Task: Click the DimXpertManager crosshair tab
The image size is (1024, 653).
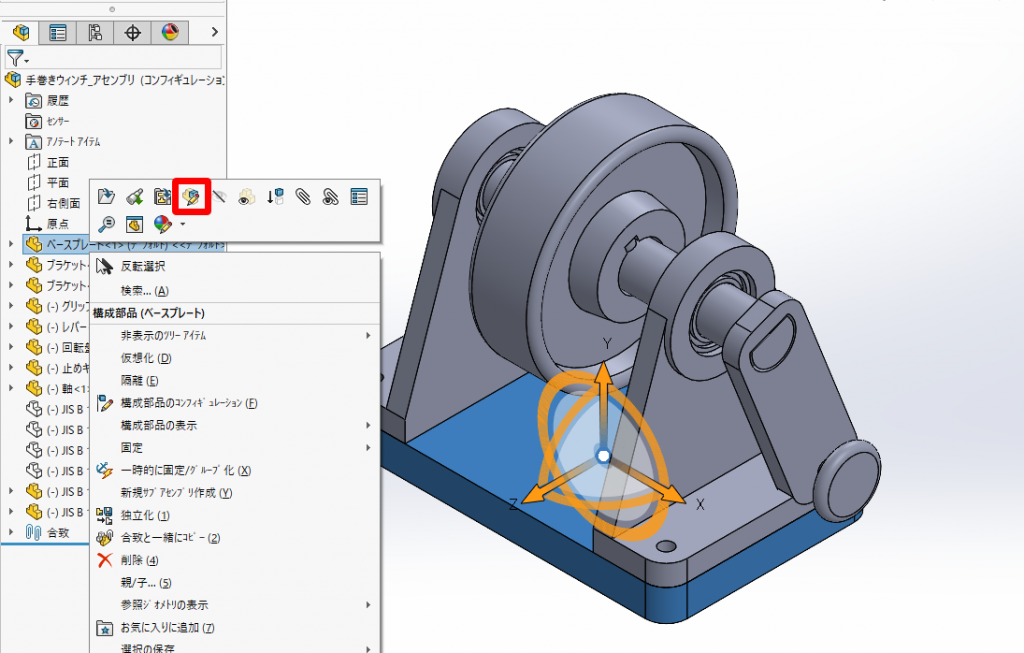Action: click(x=132, y=33)
